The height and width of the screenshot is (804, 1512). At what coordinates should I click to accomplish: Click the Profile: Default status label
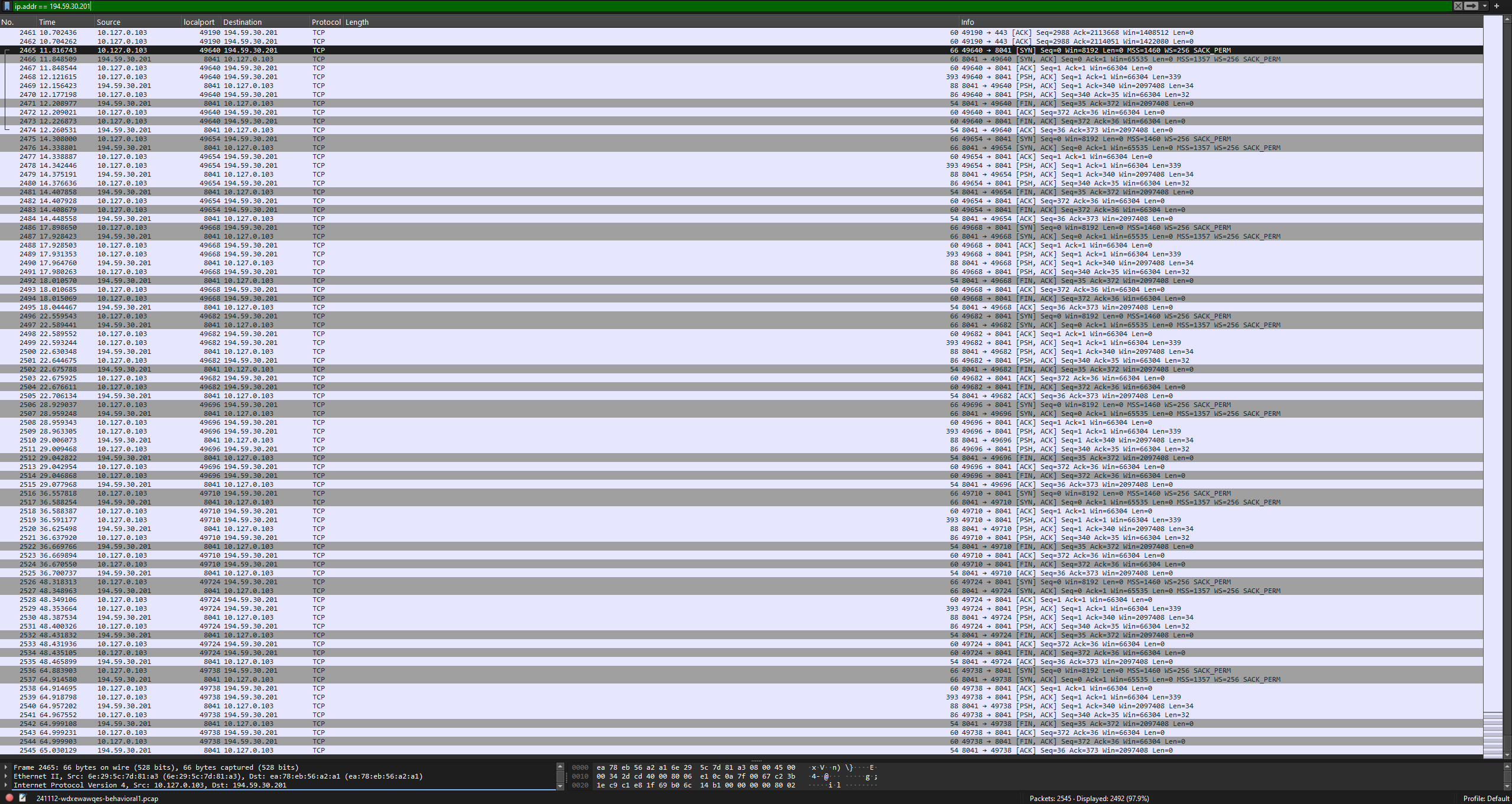click(1486, 798)
